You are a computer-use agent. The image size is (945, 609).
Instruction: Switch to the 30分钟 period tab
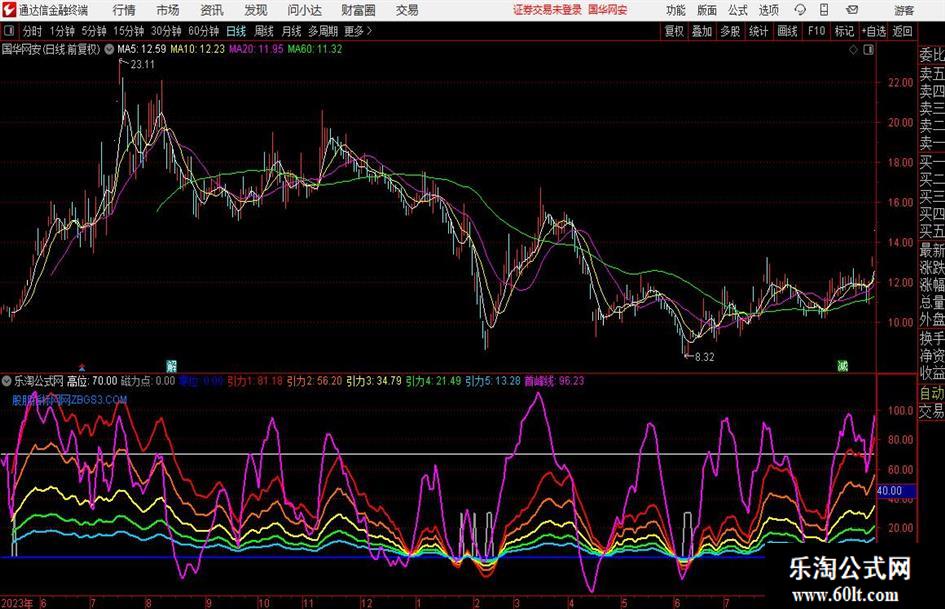[x=166, y=31]
